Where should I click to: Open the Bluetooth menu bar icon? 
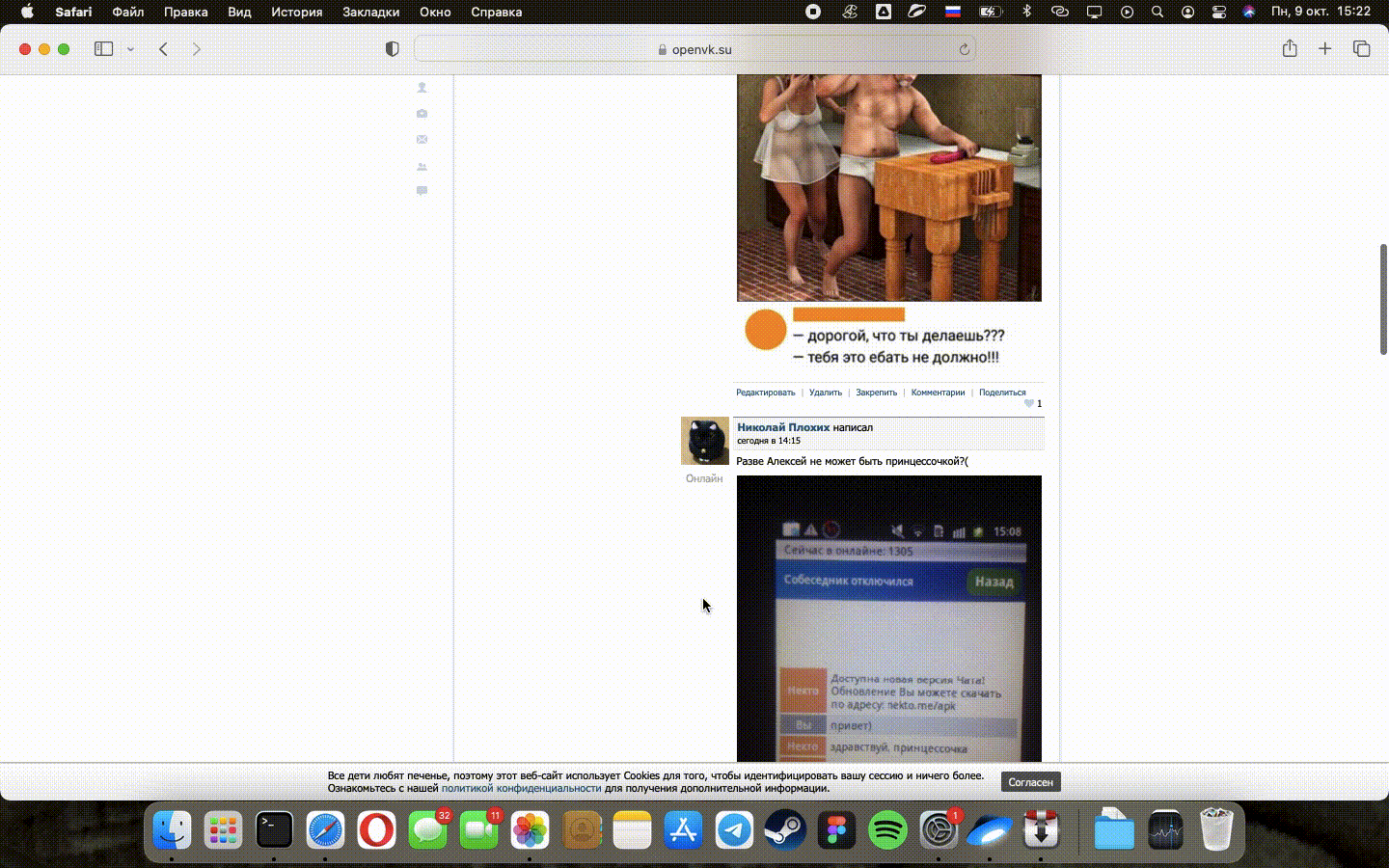point(1026,12)
